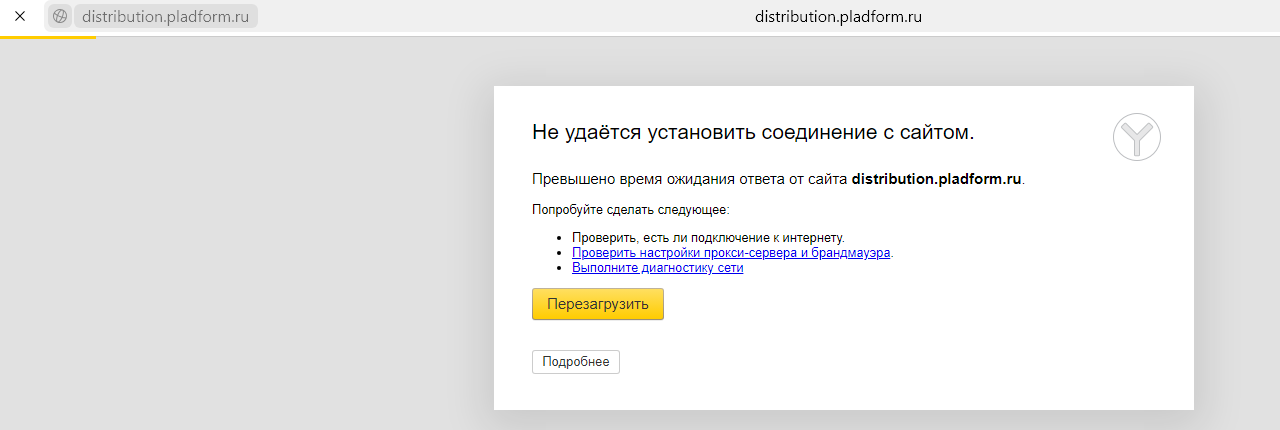The width and height of the screenshot is (1280, 430).
Task: Stop page loading with the X button
Action: (19, 16)
